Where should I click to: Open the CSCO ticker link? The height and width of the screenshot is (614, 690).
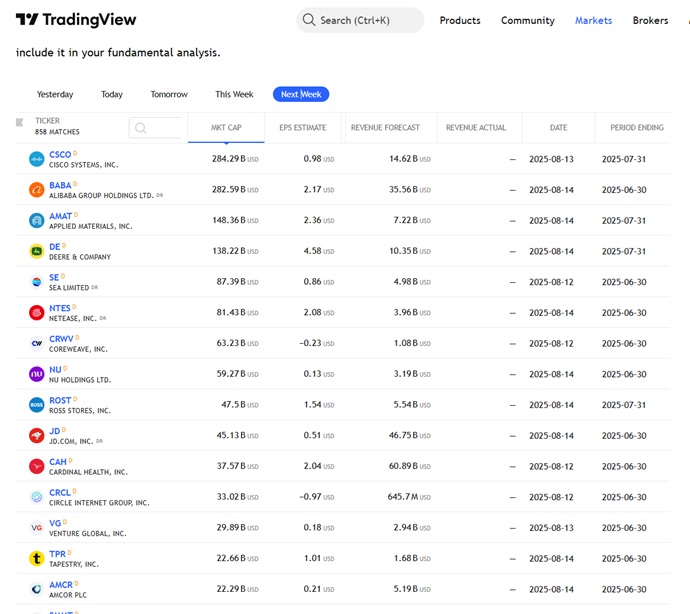pos(60,154)
